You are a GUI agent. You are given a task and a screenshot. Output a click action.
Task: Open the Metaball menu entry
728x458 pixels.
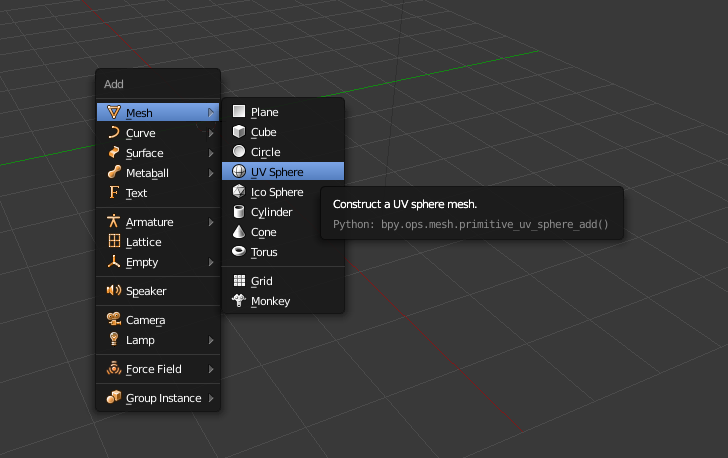[x=158, y=173]
